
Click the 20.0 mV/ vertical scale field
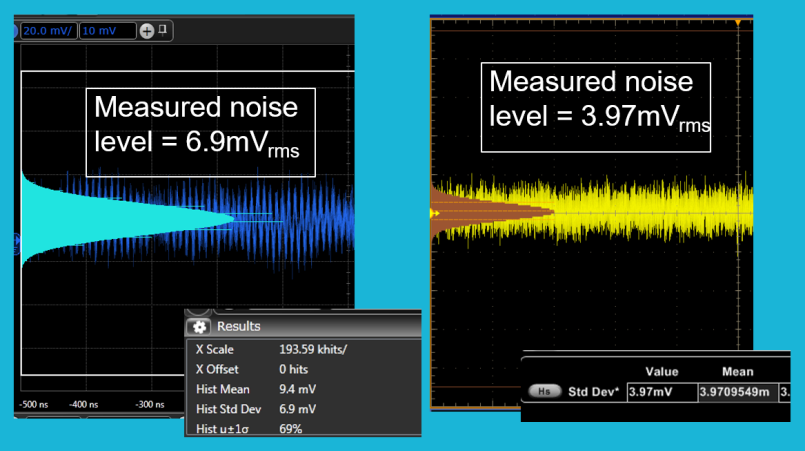click(48, 31)
